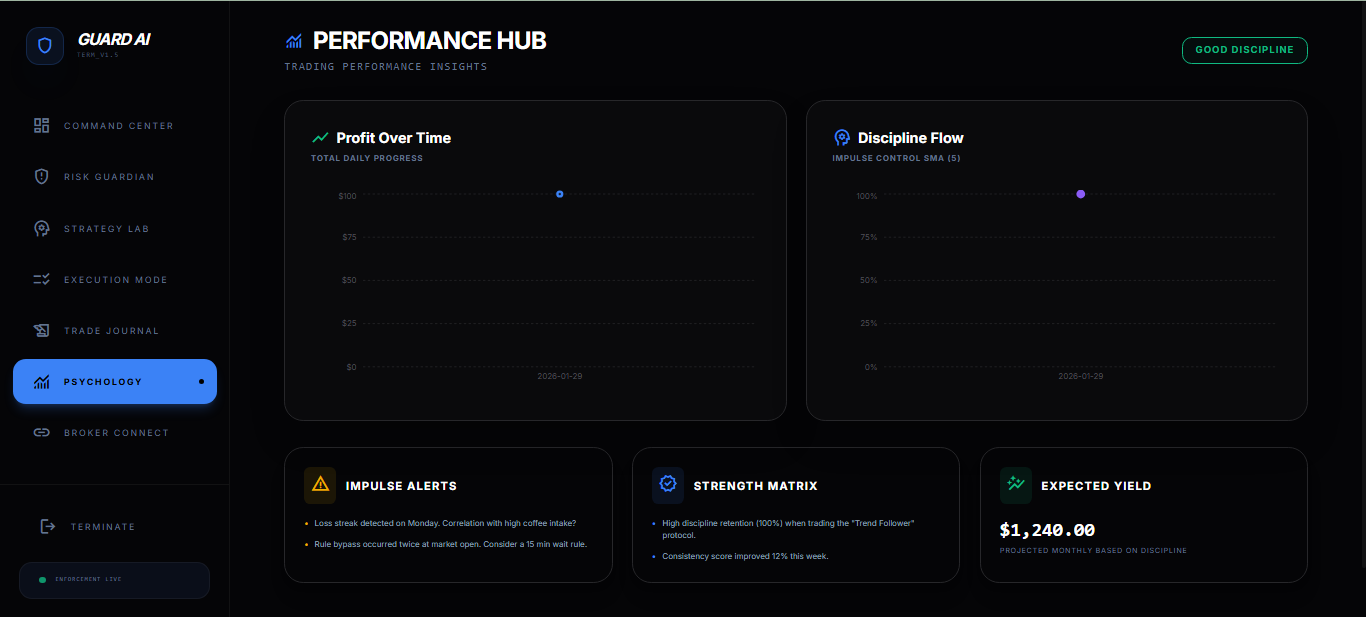
Task: Click the Risk Guardian shield icon
Action: (x=41, y=176)
